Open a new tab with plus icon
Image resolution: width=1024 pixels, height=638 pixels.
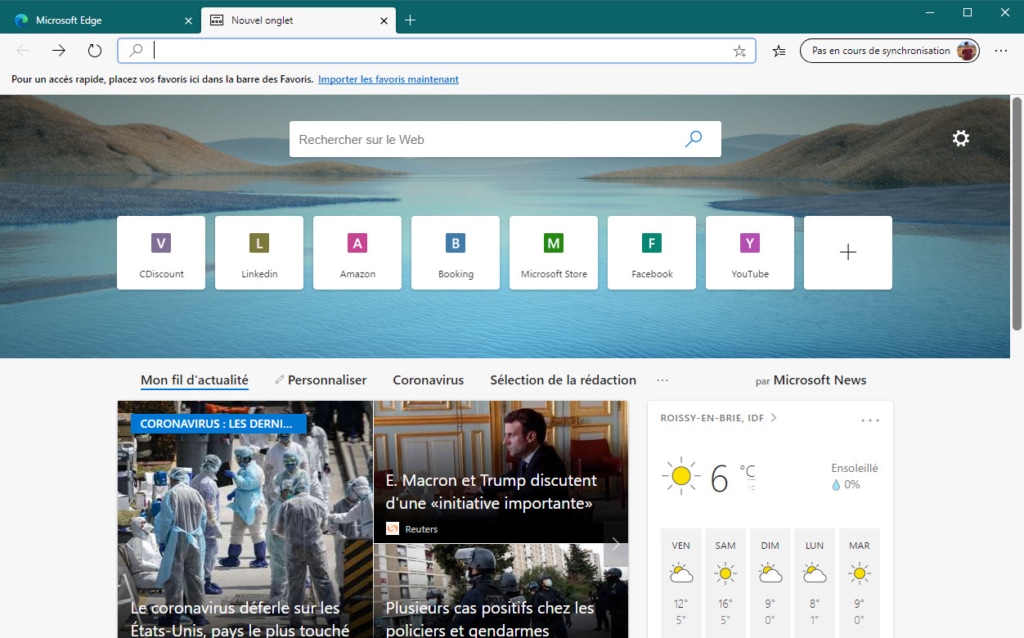(x=409, y=20)
